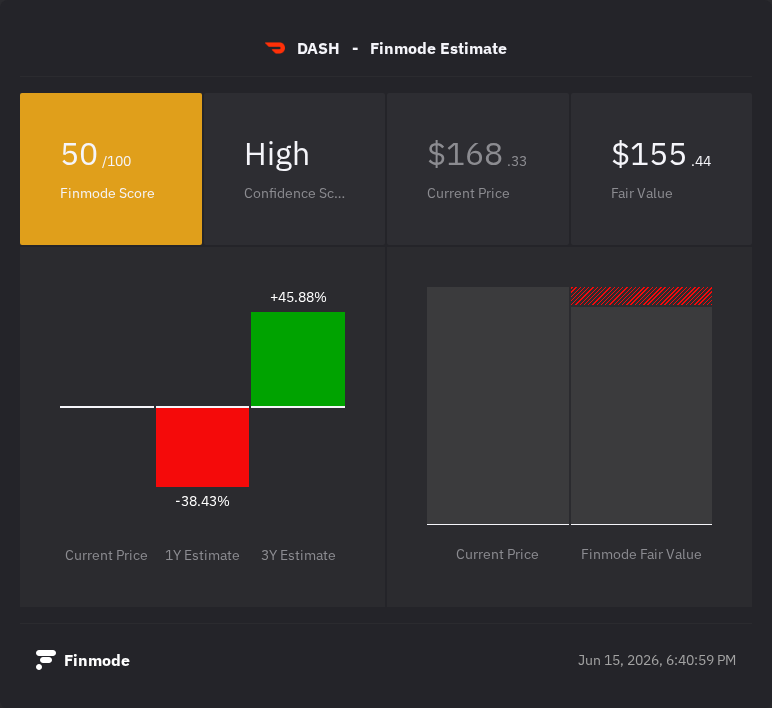
Task: Click the 'Jun 15, 2026, 6:40:59 PM' timestamp
Action: click(657, 660)
